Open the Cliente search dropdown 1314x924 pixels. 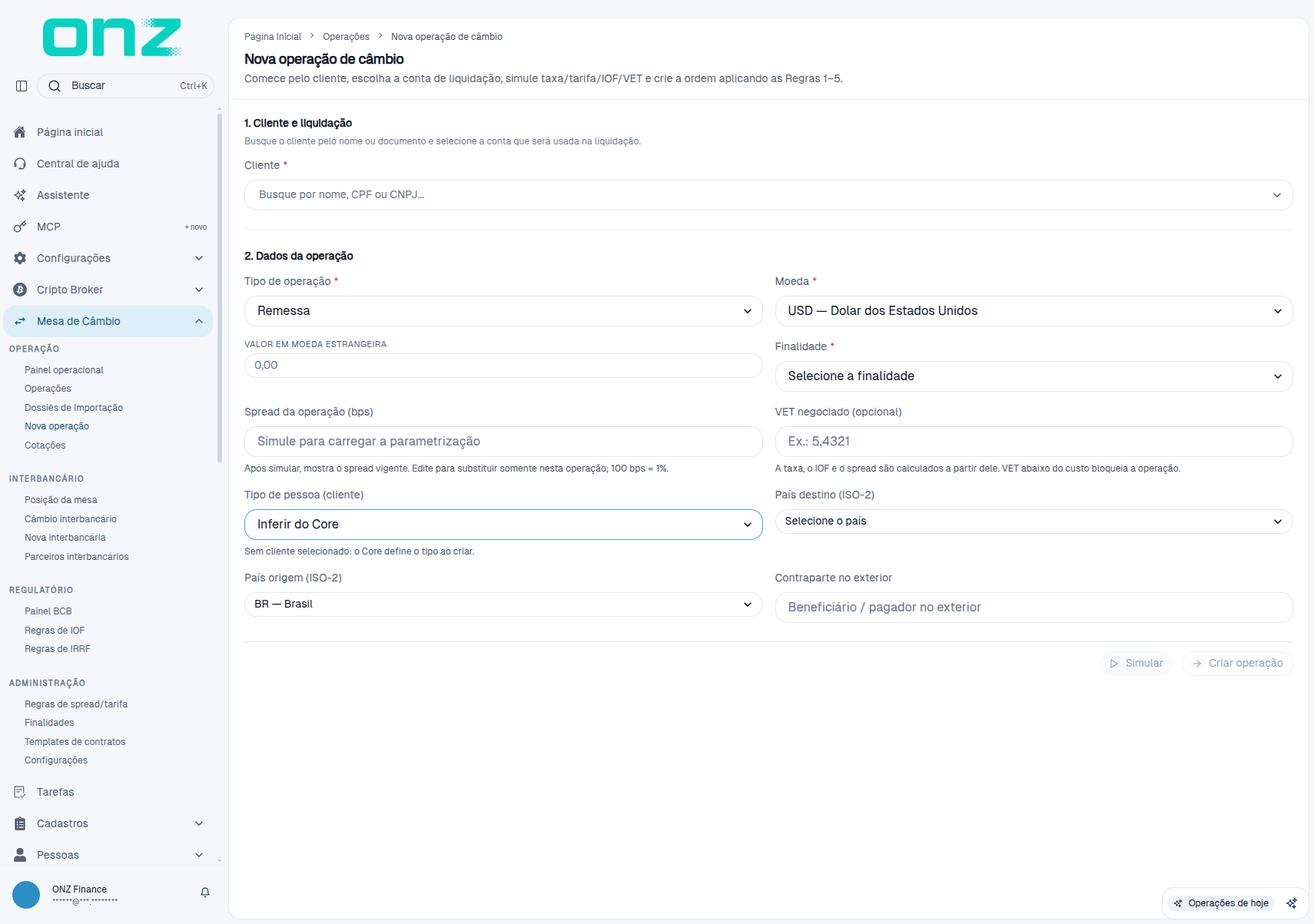768,195
